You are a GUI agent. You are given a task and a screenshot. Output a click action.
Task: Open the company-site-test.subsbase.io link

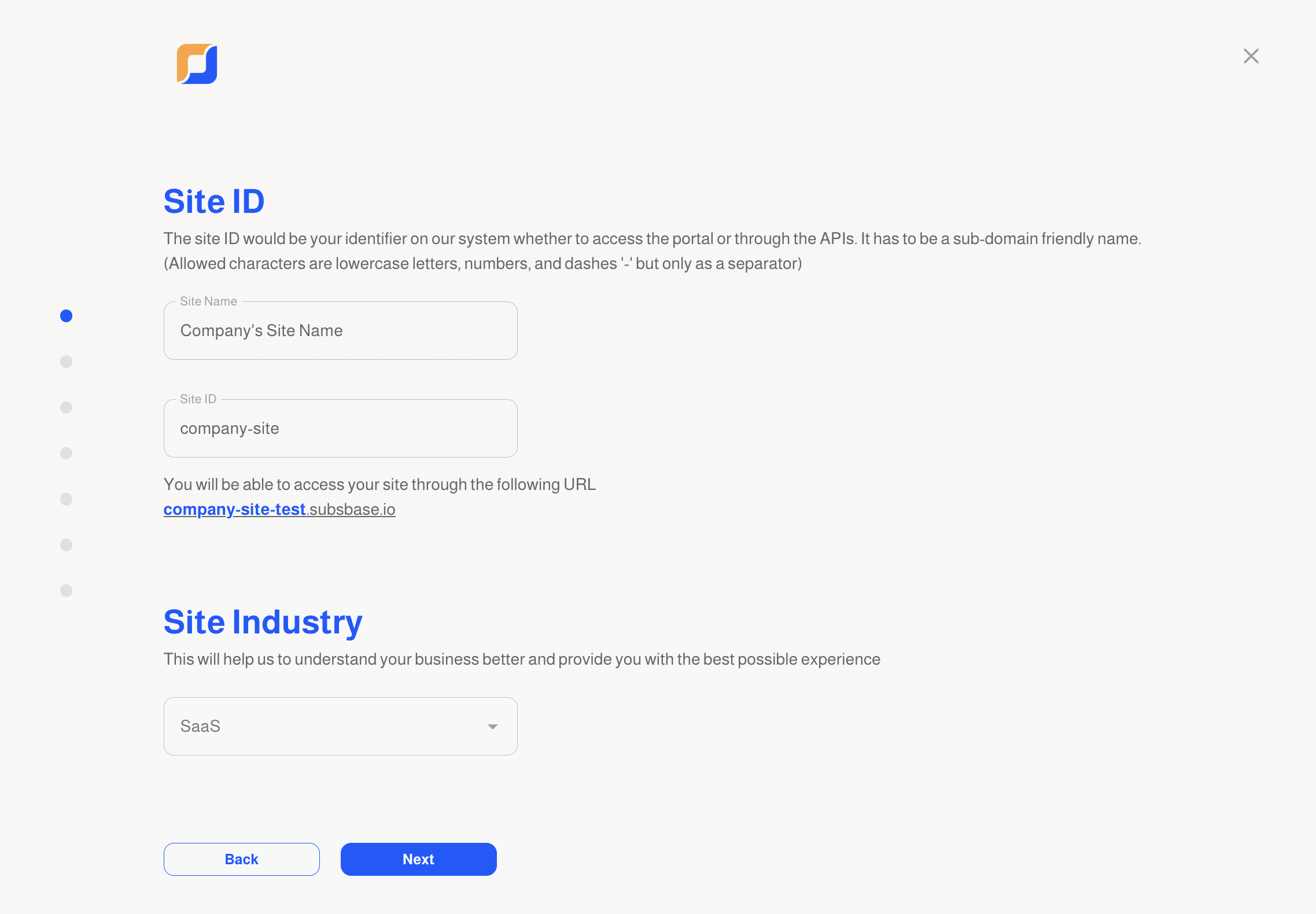279,509
